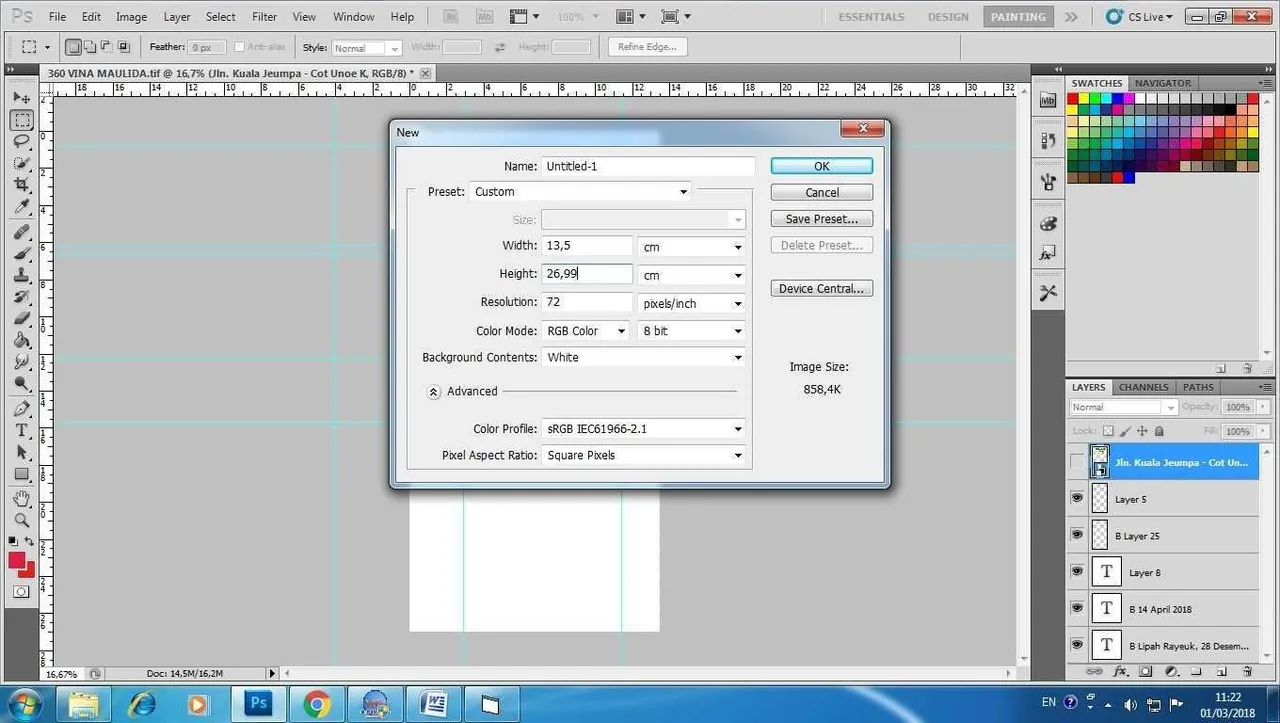Open the Resolution unit pixels/inch dropdown
The width and height of the screenshot is (1280, 723).
tap(692, 303)
